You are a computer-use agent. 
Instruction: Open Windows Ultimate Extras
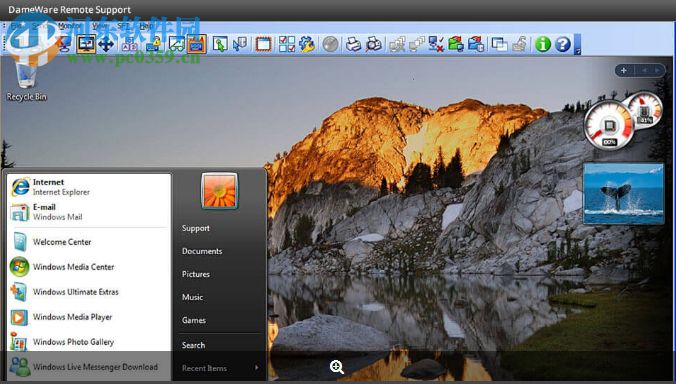pos(88,292)
